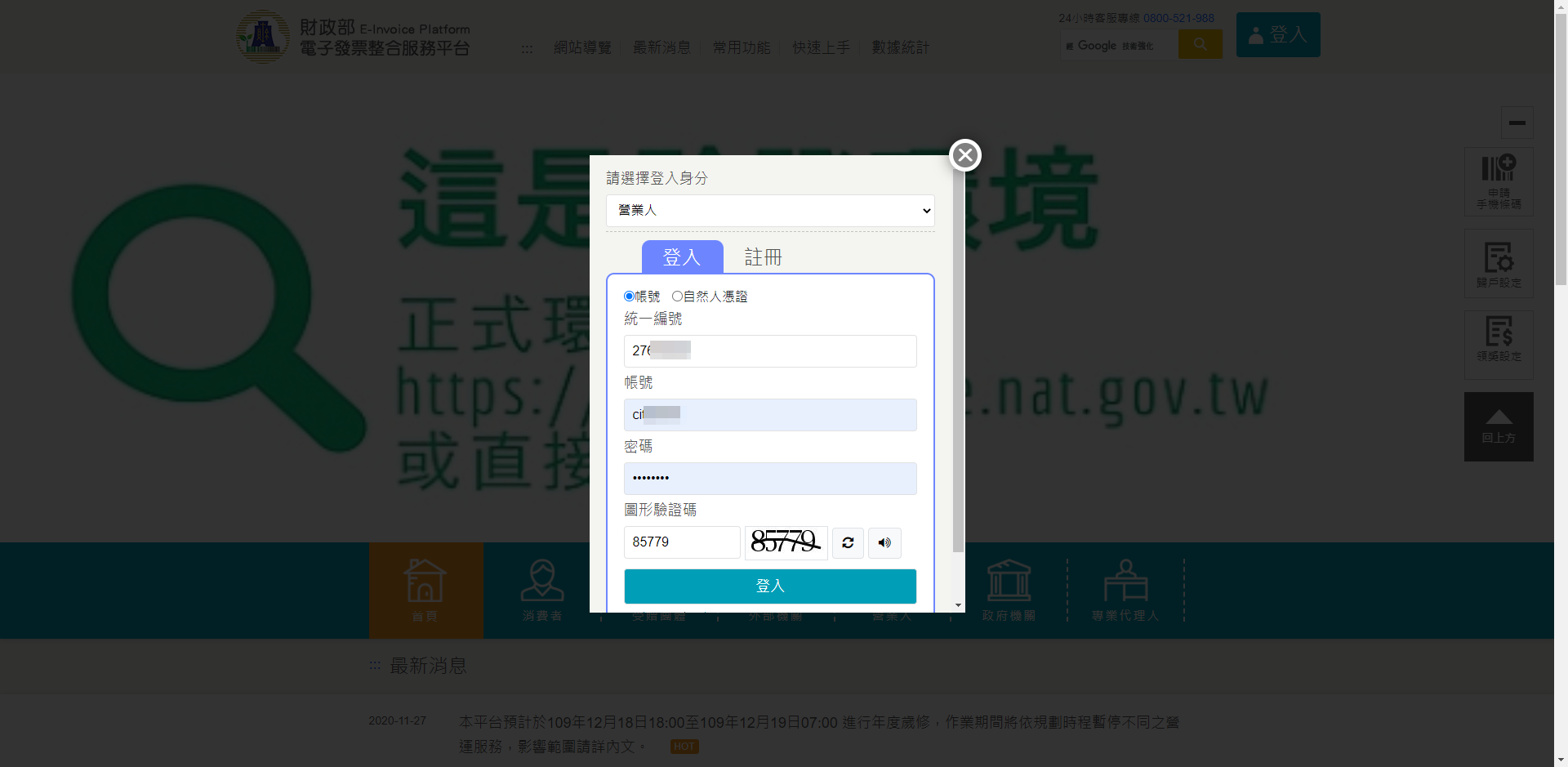Switch to the 登入 tab
1568x767 pixels.
[682, 258]
